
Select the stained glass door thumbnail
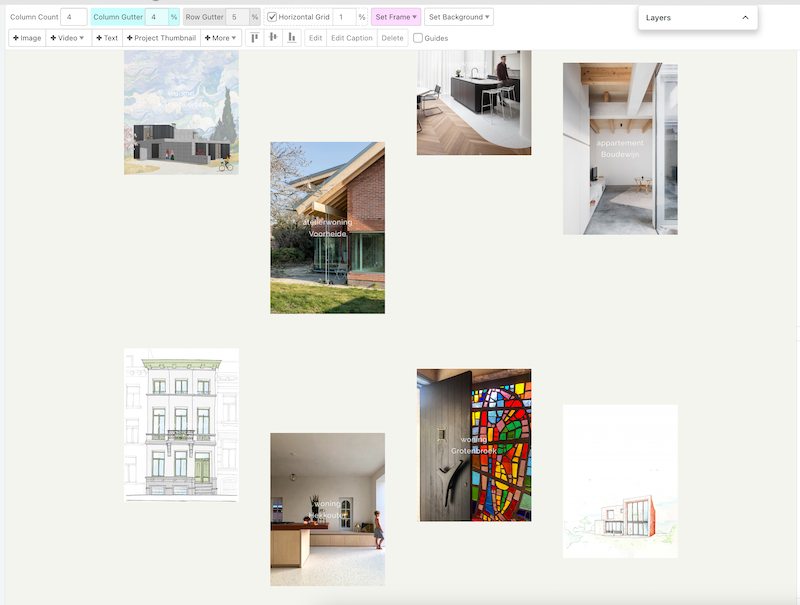pyautogui.click(x=473, y=445)
